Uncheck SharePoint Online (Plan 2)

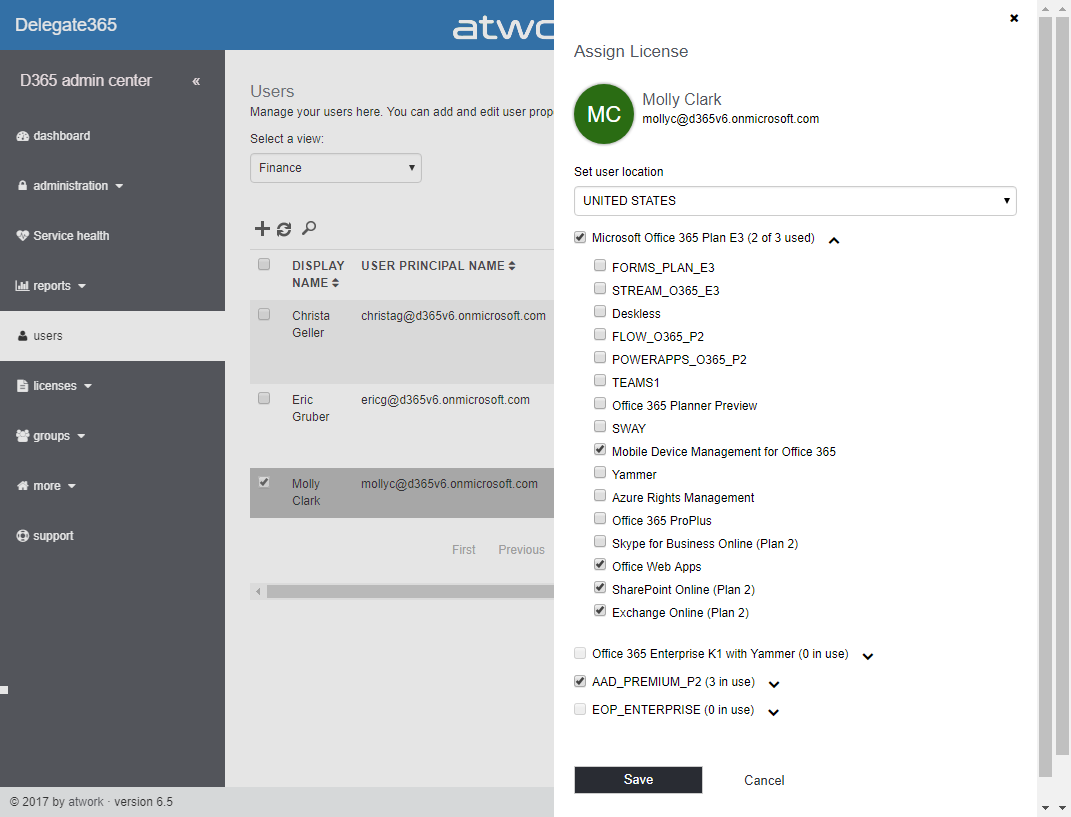(600, 587)
